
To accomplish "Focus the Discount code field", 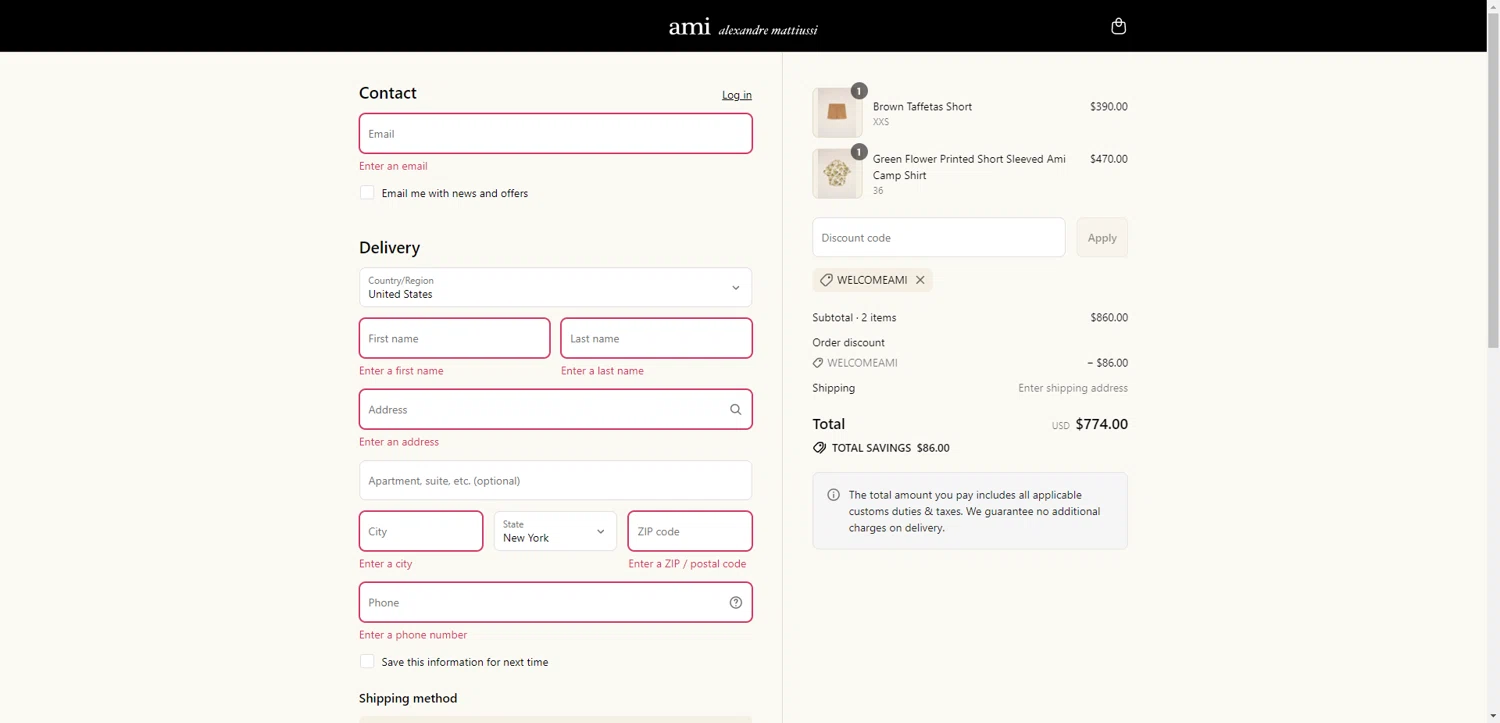I will pos(938,237).
